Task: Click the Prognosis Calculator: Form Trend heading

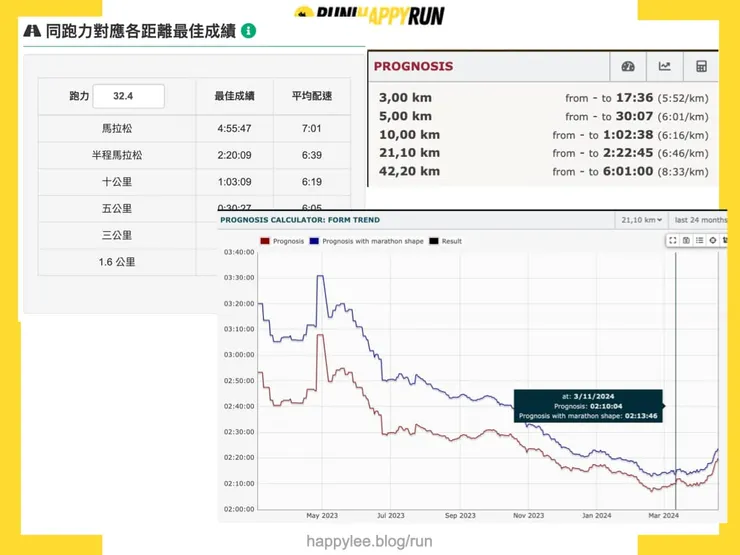Action: (x=300, y=220)
